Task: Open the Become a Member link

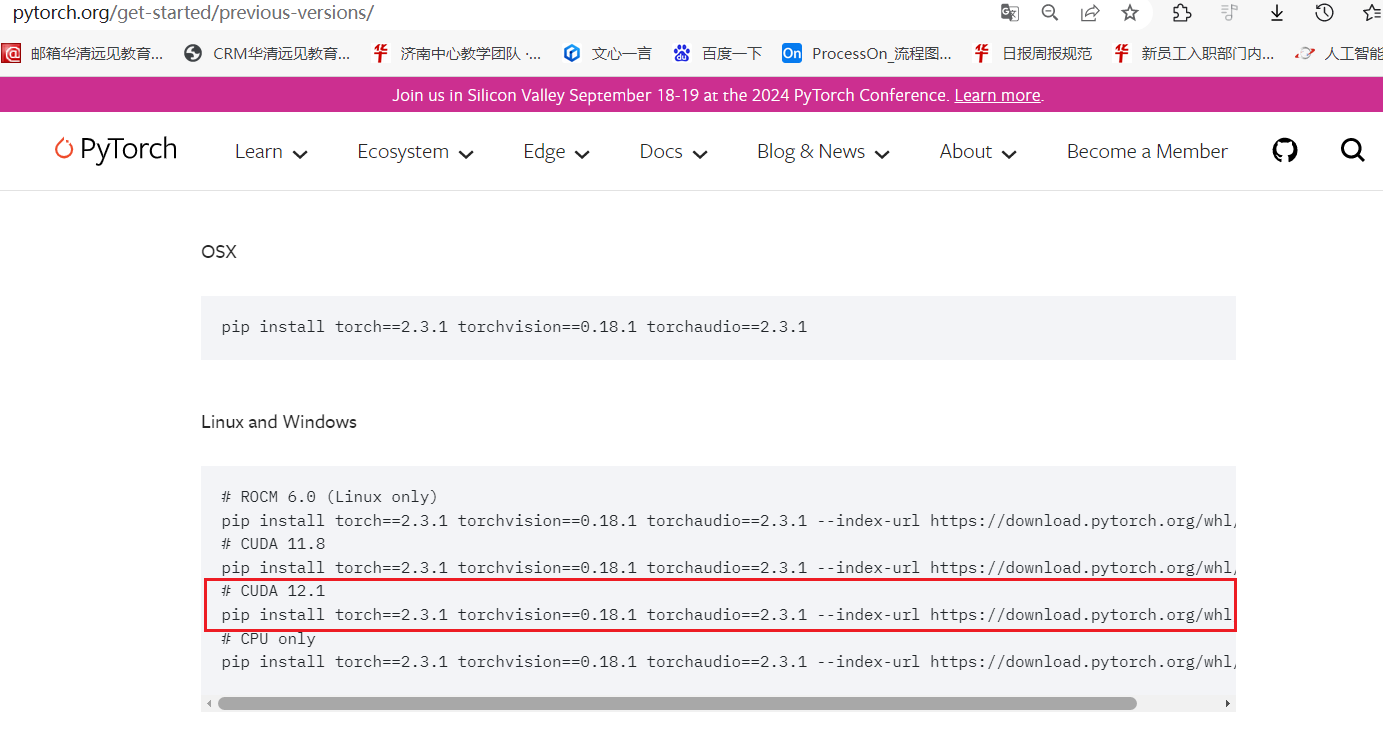Action: [x=1147, y=151]
